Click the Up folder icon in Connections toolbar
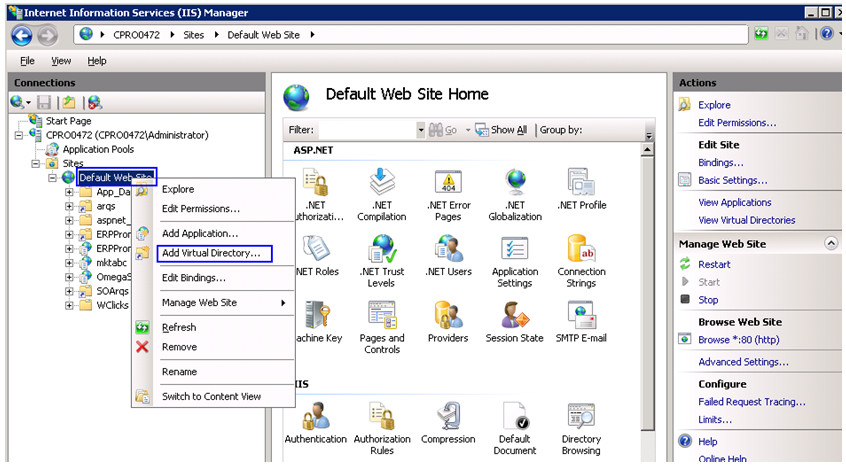This screenshot has height=465, width=846. click(x=69, y=102)
